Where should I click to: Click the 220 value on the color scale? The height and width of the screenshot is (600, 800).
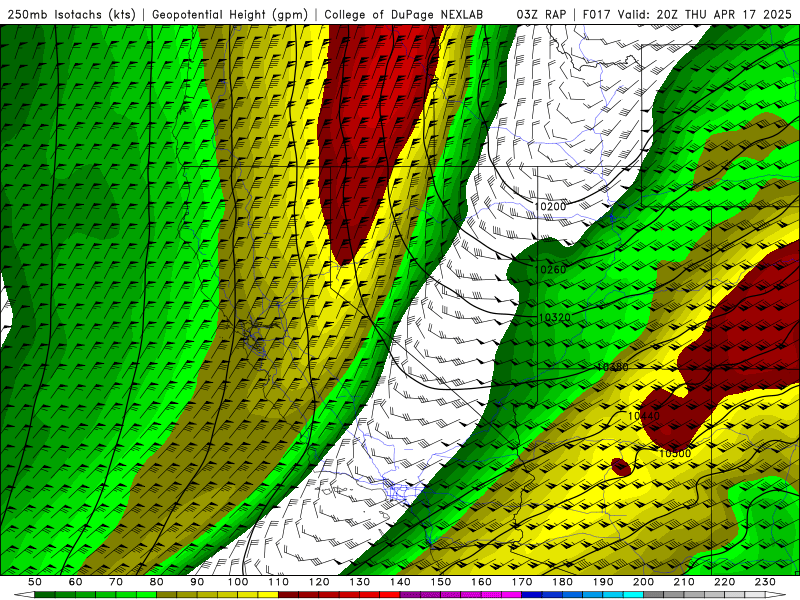click(724, 582)
